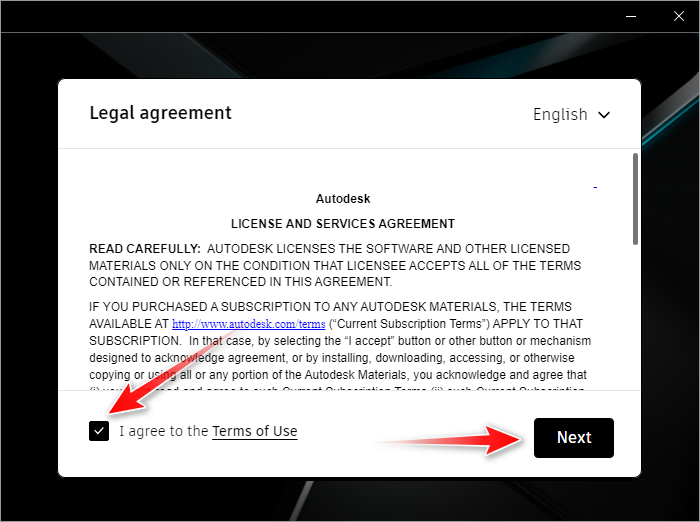Click the READ CAREFULLY paragraph
Image resolution: width=700 pixels, height=522 pixels.
(x=335, y=265)
